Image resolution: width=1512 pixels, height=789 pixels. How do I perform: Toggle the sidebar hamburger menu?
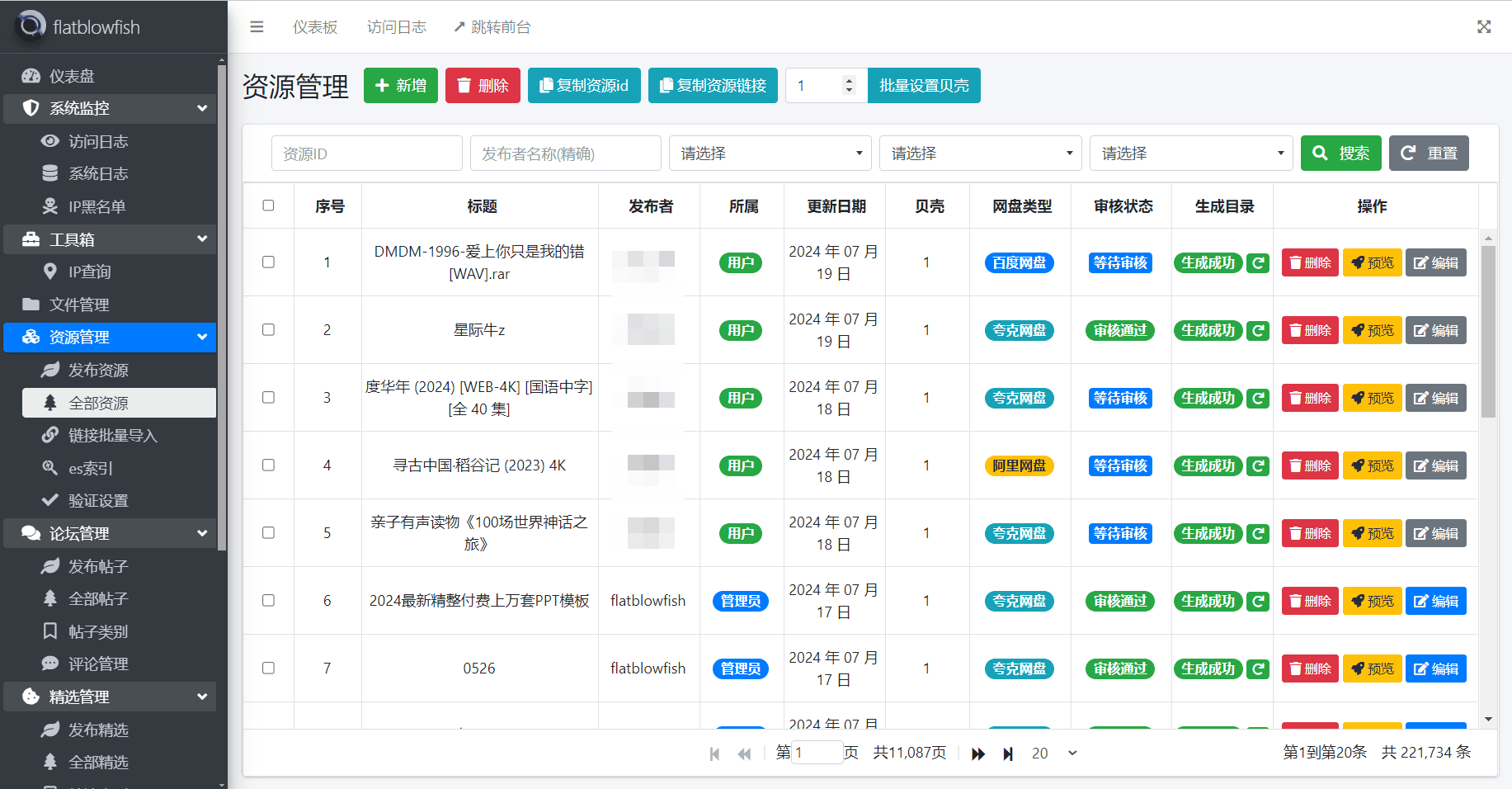(x=257, y=27)
